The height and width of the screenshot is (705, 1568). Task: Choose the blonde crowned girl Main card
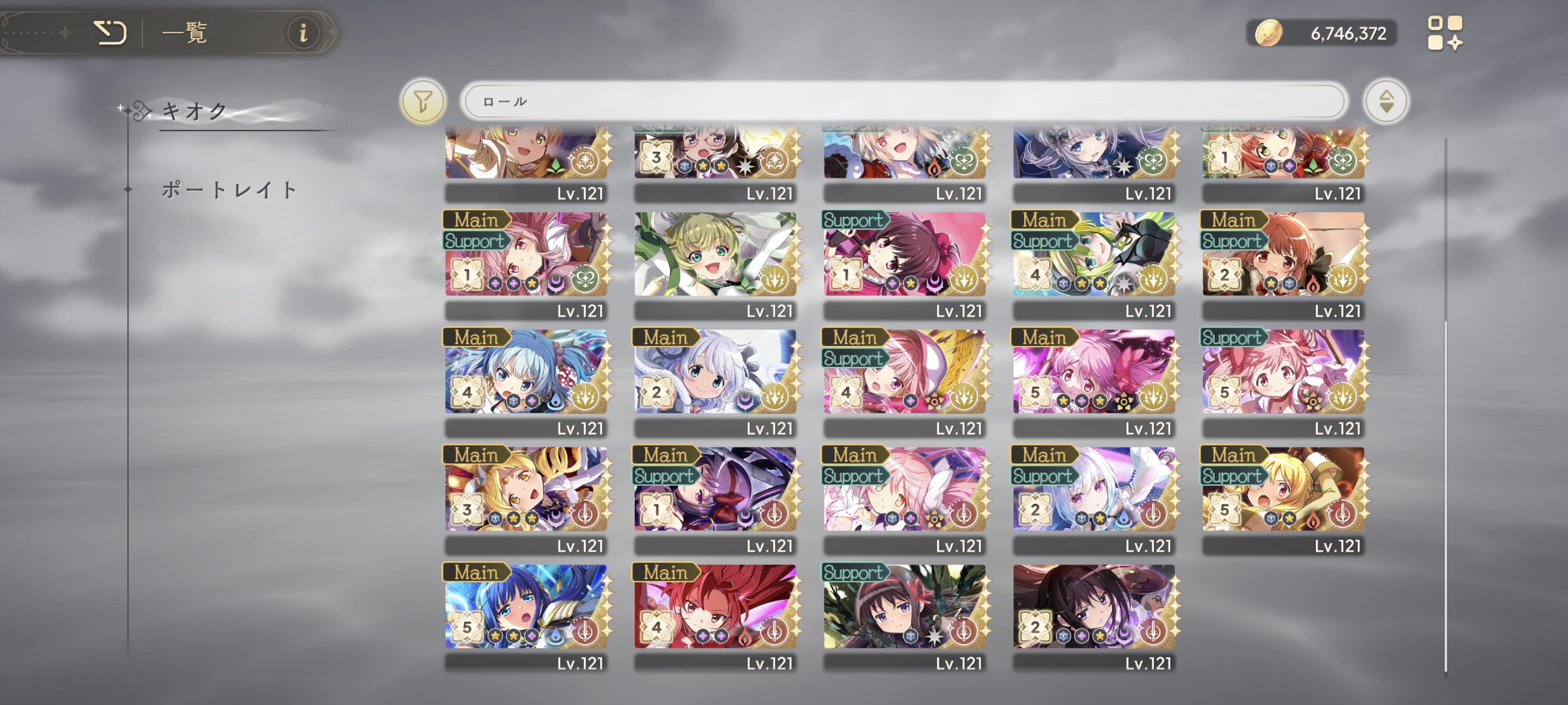(x=526, y=499)
